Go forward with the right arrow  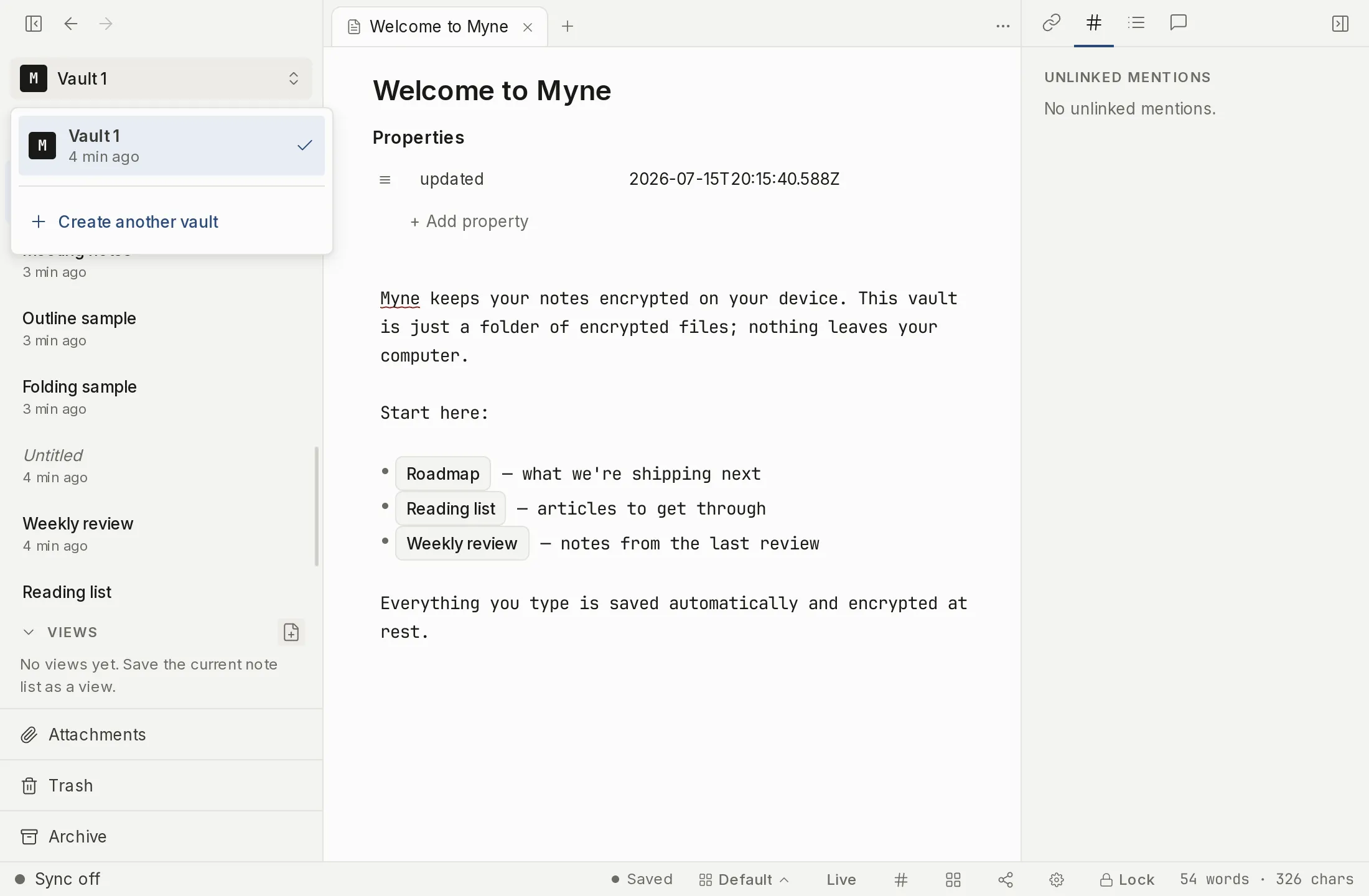click(106, 24)
